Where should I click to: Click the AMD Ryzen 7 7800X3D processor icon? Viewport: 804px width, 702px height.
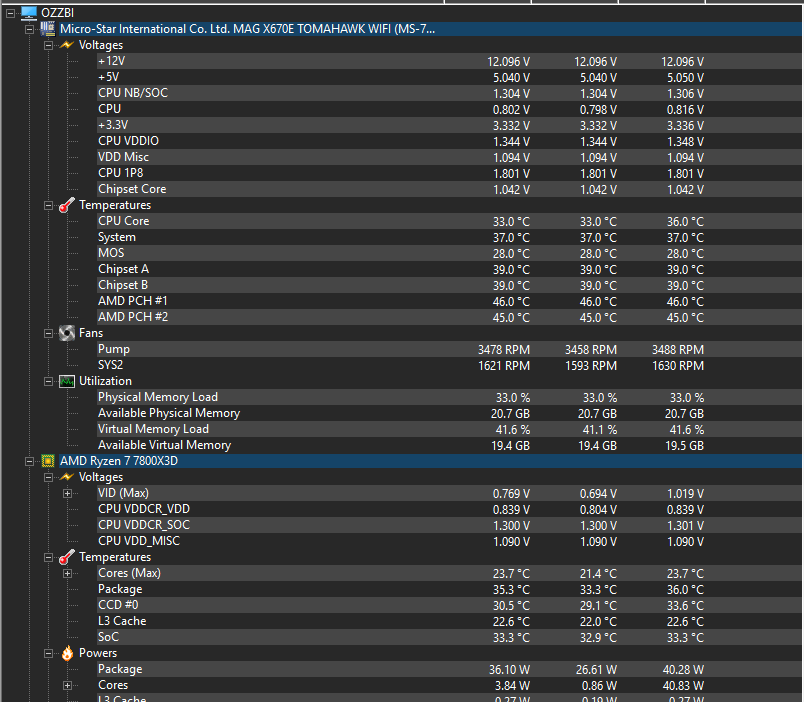coord(48,461)
